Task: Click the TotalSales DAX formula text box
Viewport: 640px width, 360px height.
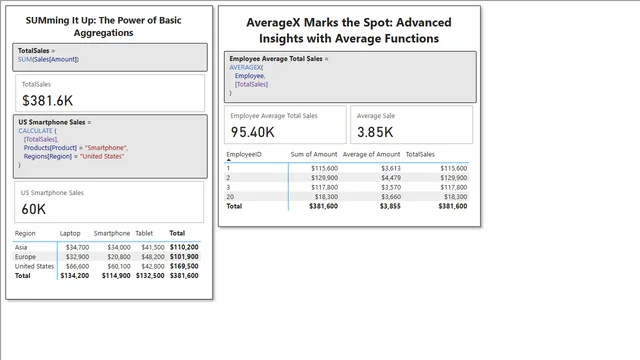Action: [110, 57]
